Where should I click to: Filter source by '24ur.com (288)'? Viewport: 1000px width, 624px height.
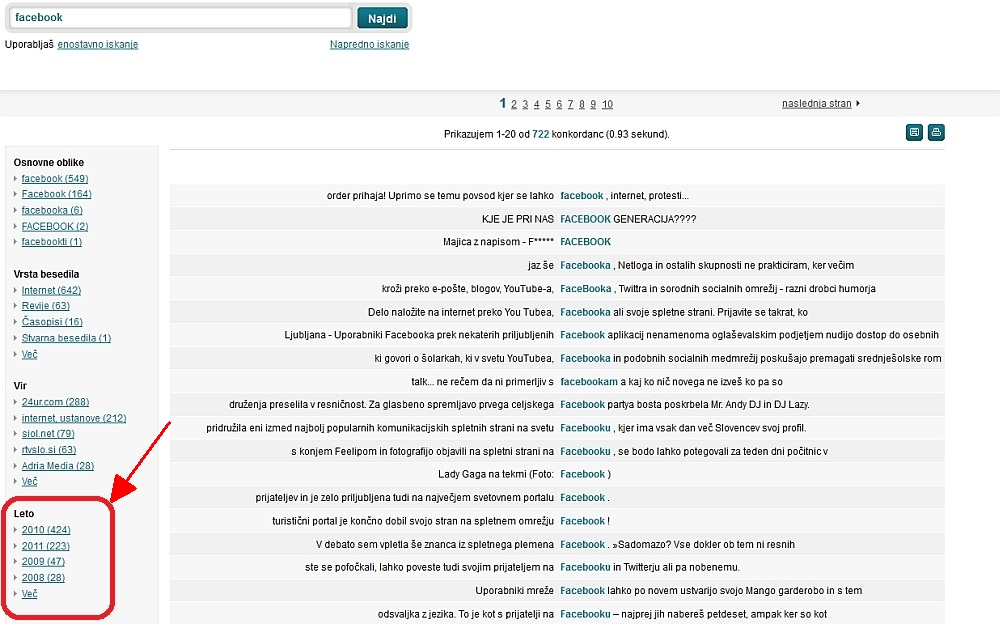pyautogui.click(x=55, y=402)
